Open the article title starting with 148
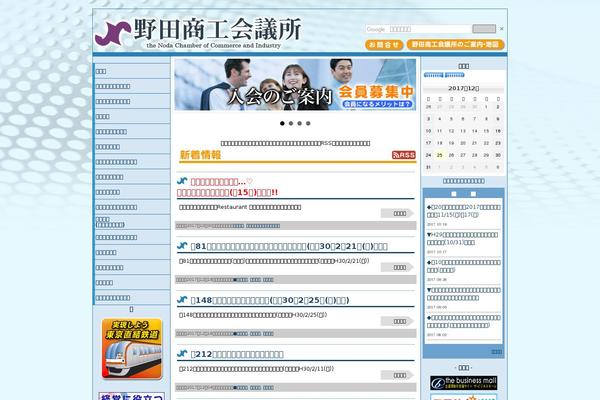Viewport: 600px width, 400px height. (x=270, y=300)
